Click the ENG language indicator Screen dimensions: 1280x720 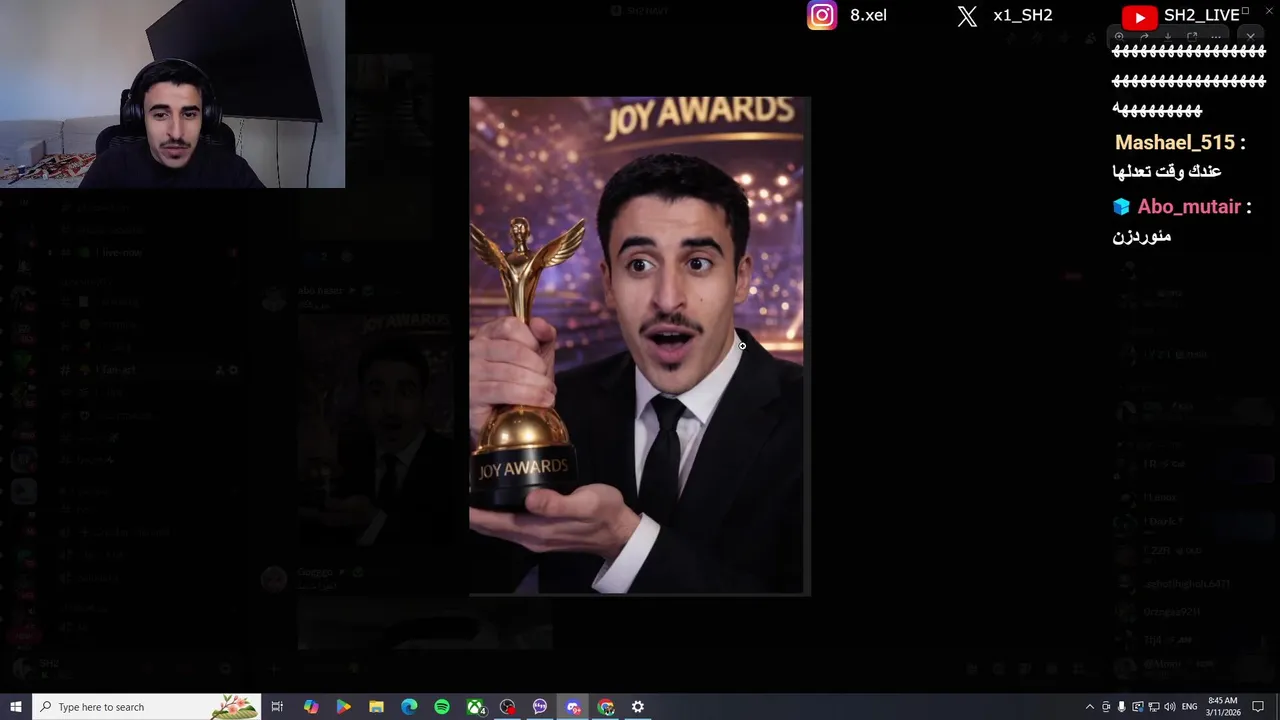pyautogui.click(x=1189, y=707)
